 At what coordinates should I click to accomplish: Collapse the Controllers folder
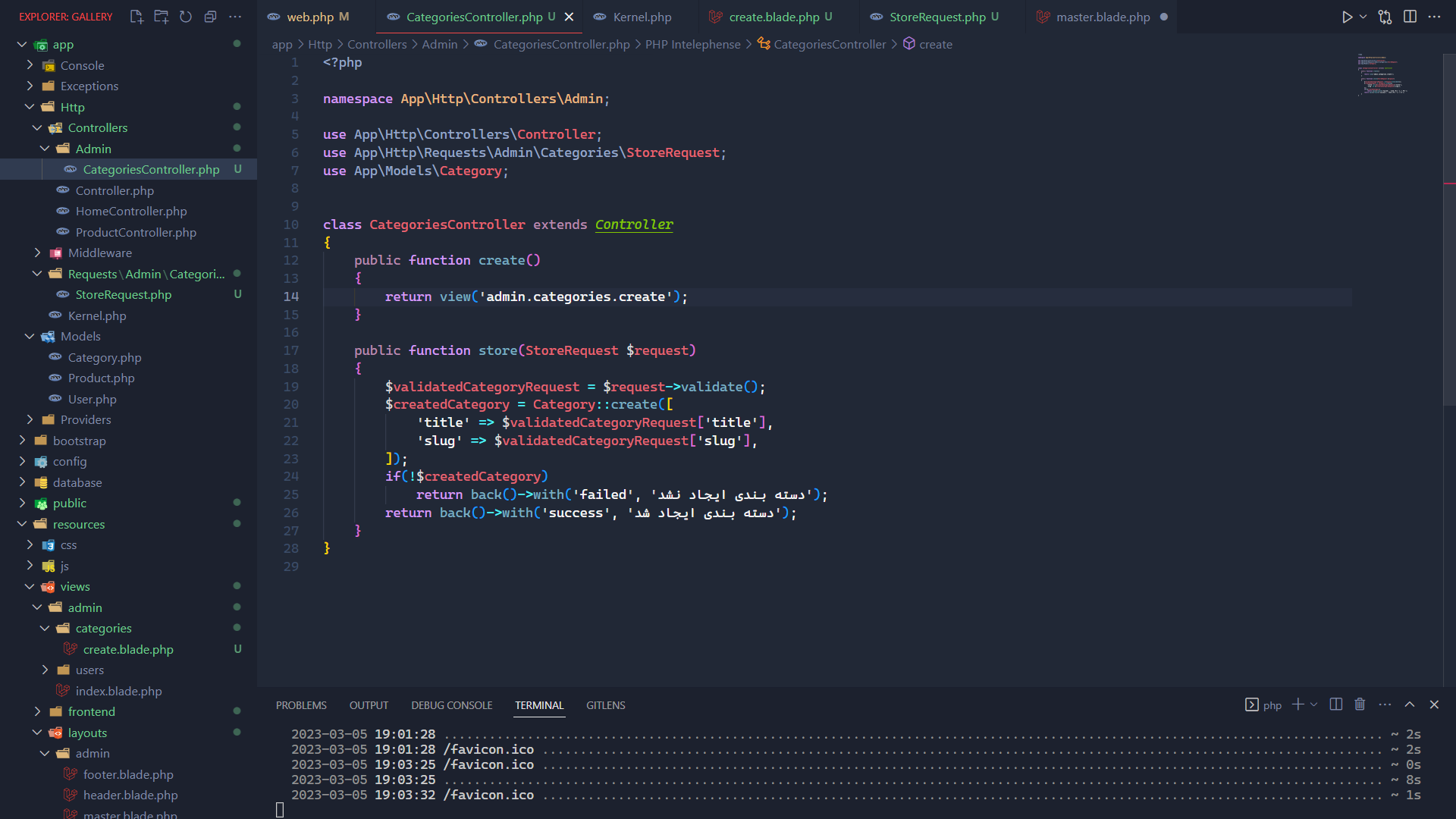(37, 127)
